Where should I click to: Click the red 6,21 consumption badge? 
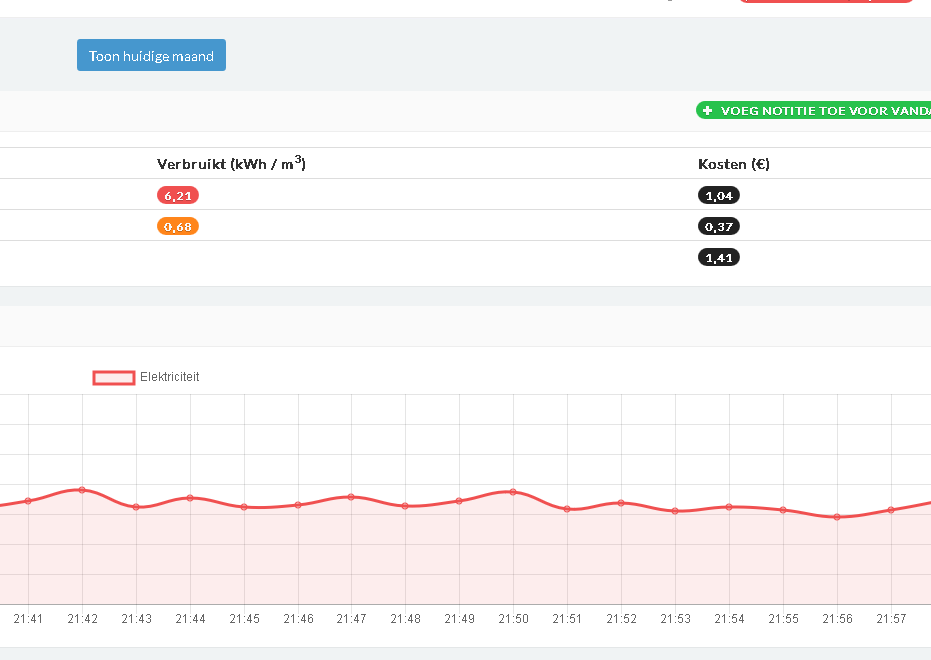[178, 195]
